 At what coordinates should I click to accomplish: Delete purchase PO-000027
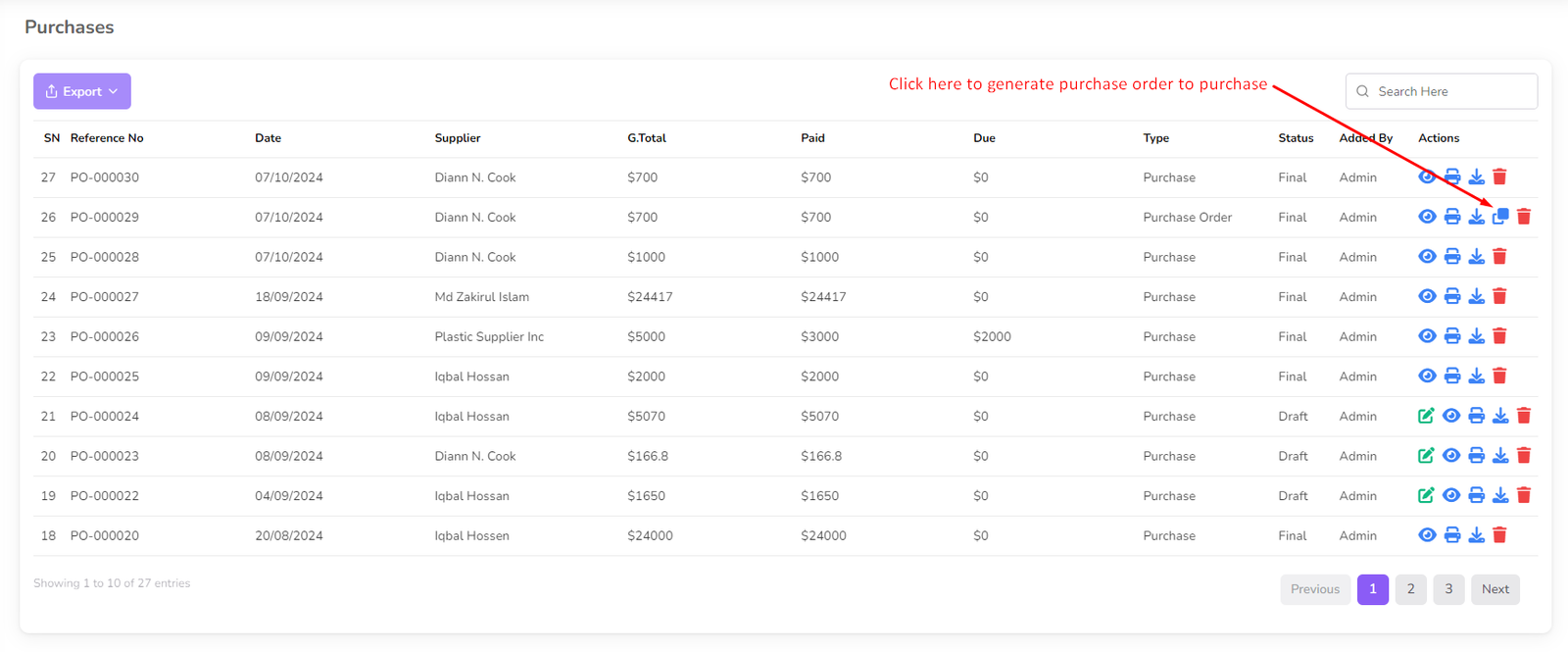pyautogui.click(x=1499, y=296)
